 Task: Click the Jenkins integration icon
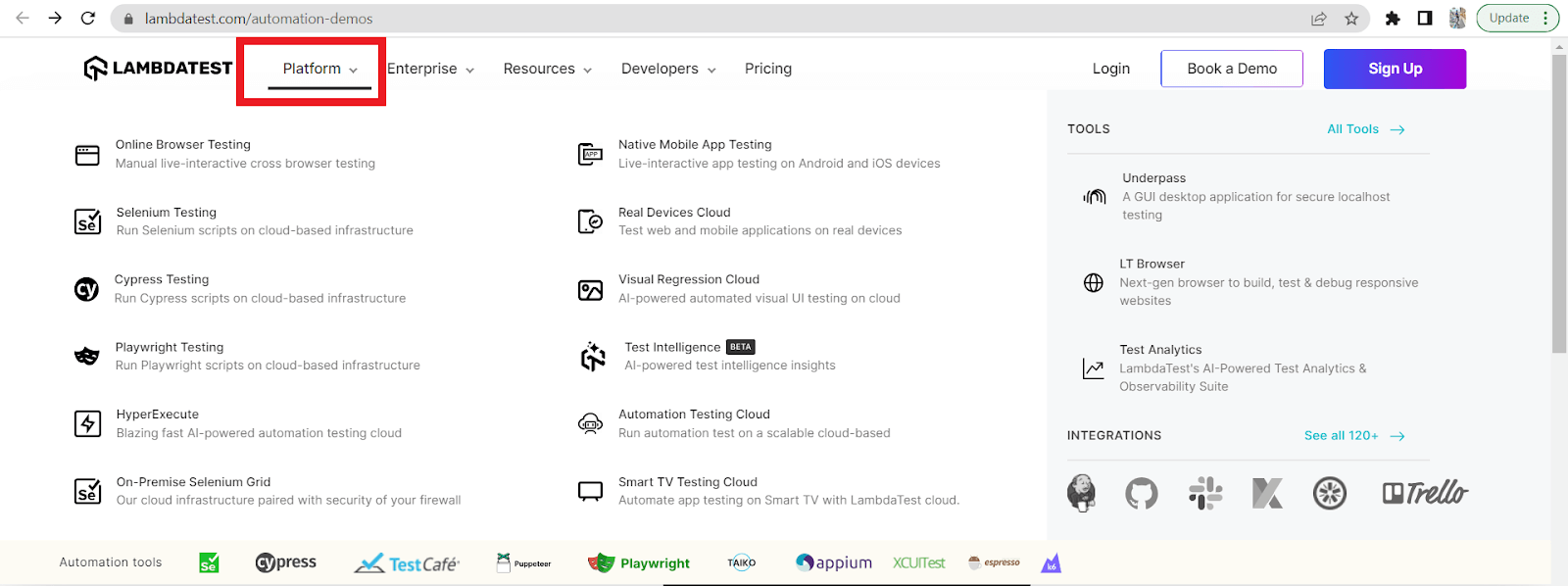pyautogui.click(x=1081, y=493)
